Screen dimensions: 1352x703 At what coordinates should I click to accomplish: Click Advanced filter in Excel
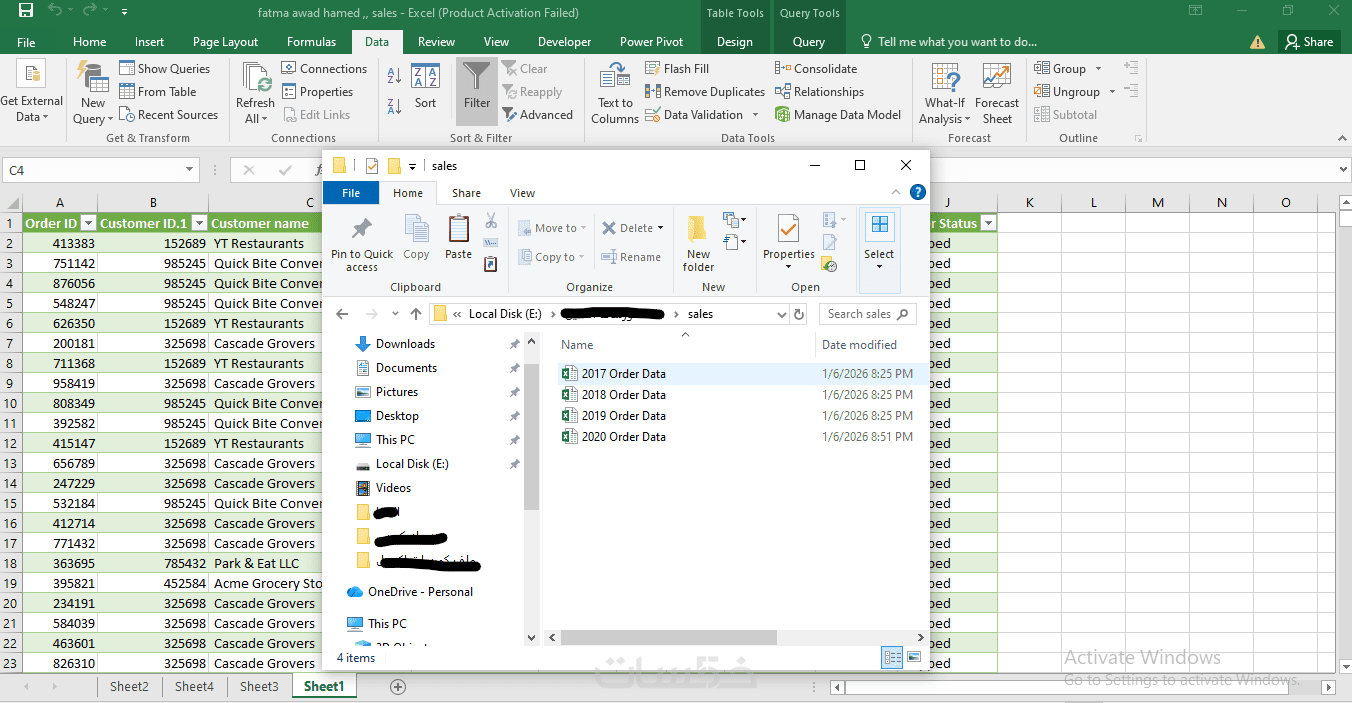[538, 115]
